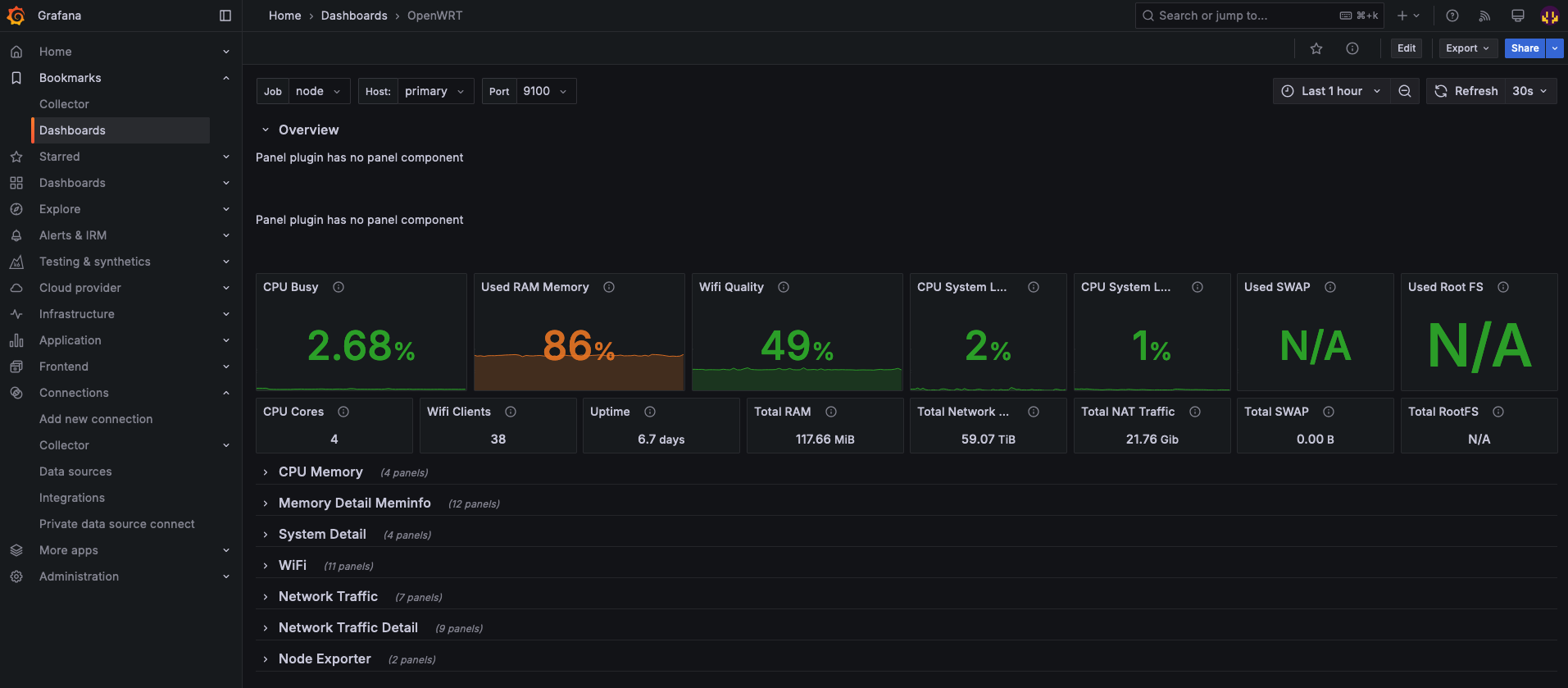
Task: Open Add new connection in sidebar
Action: tap(96, 419)
